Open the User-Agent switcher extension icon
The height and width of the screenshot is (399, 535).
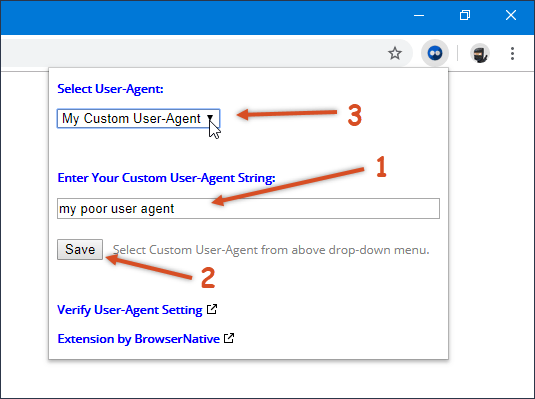[435, 53]
